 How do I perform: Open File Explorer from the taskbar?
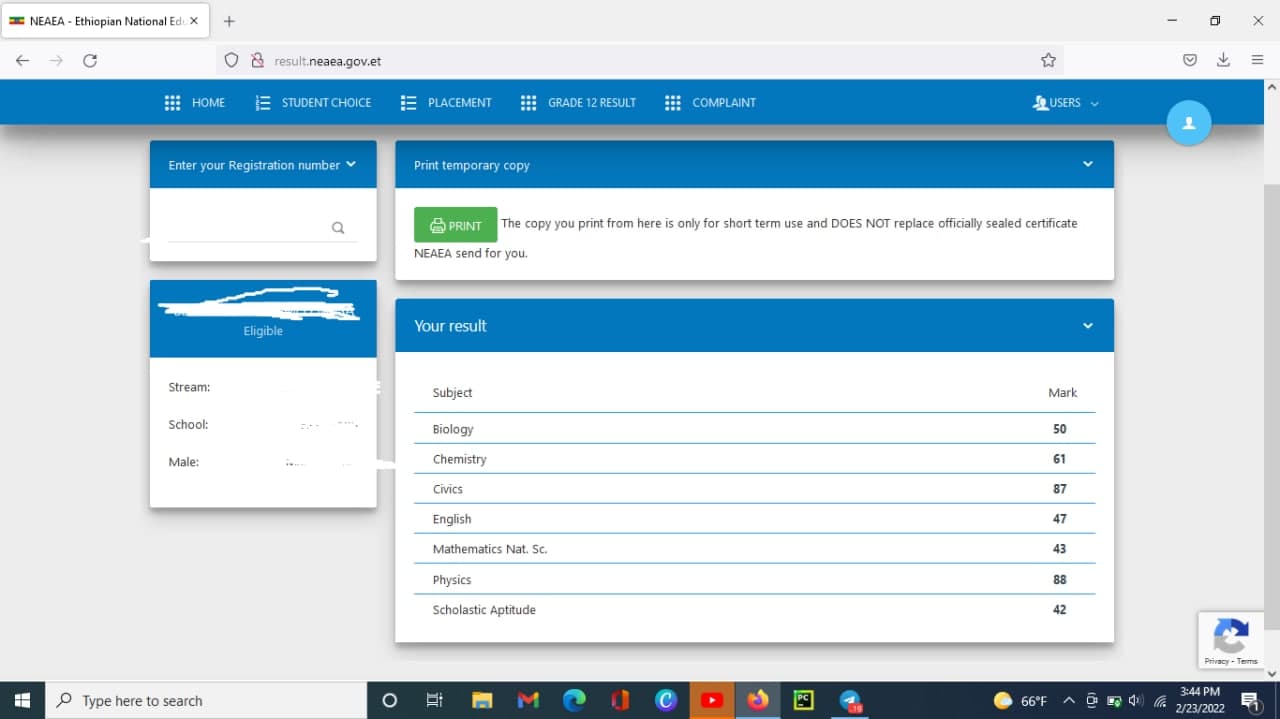(482, 700)
